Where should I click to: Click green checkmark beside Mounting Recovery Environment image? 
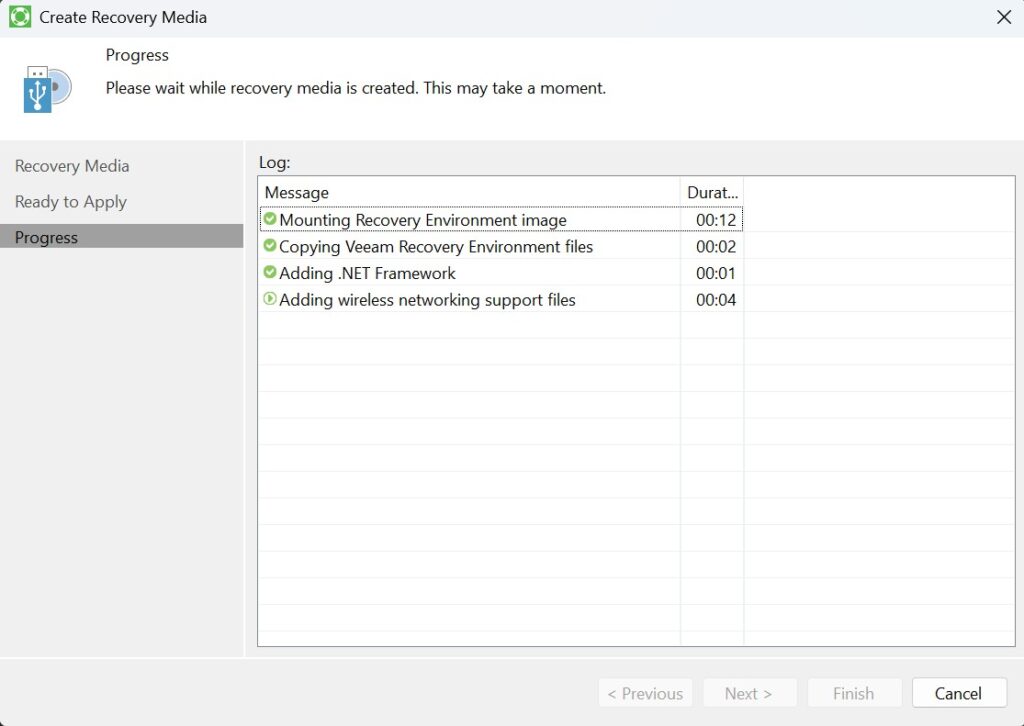click(270, 219)
